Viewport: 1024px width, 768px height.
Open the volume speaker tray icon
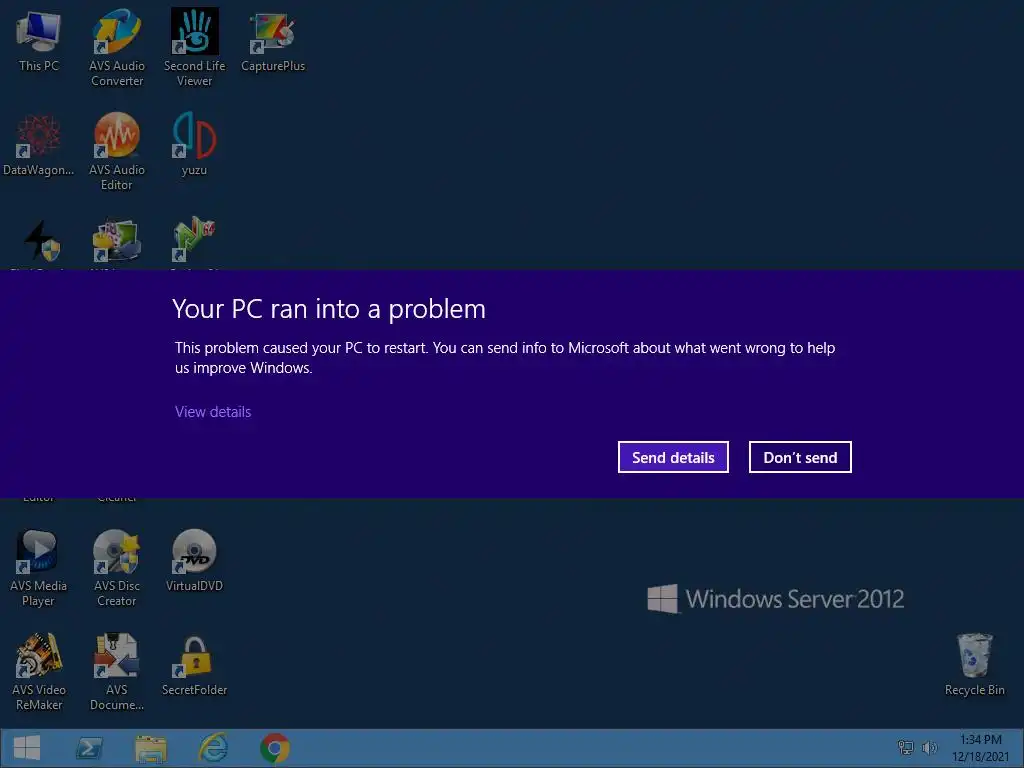click(x=929, y=748)
